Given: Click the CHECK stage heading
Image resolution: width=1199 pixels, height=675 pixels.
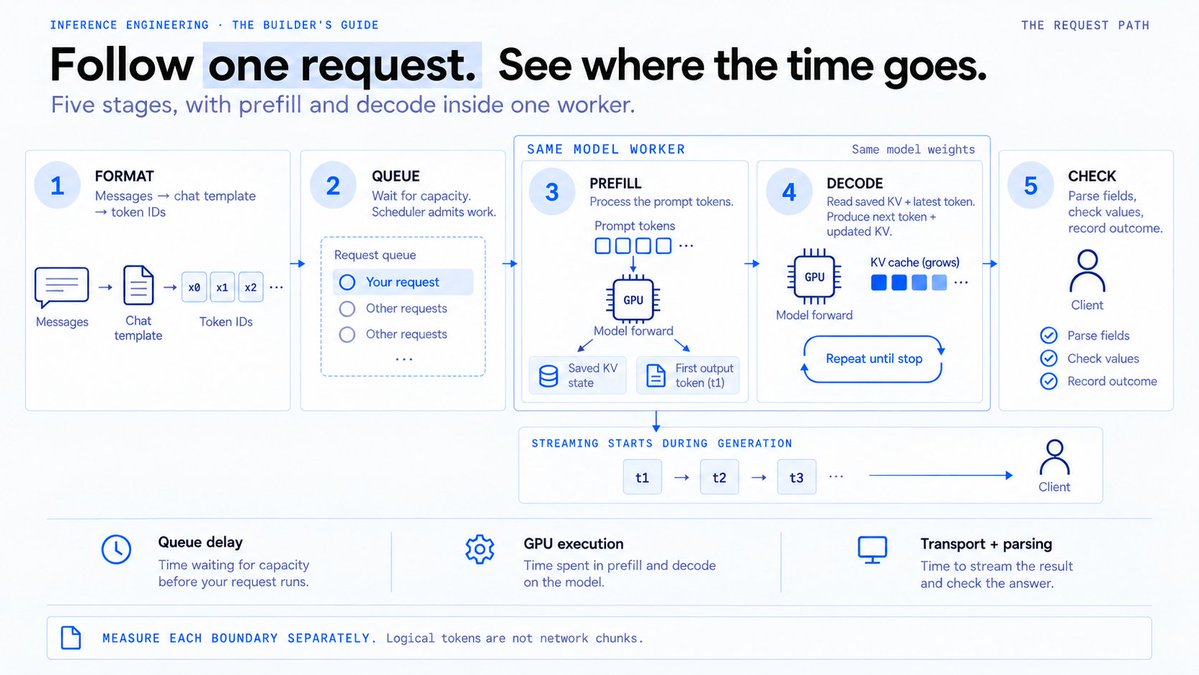Looking at the screenshot, I should 1092,176.
